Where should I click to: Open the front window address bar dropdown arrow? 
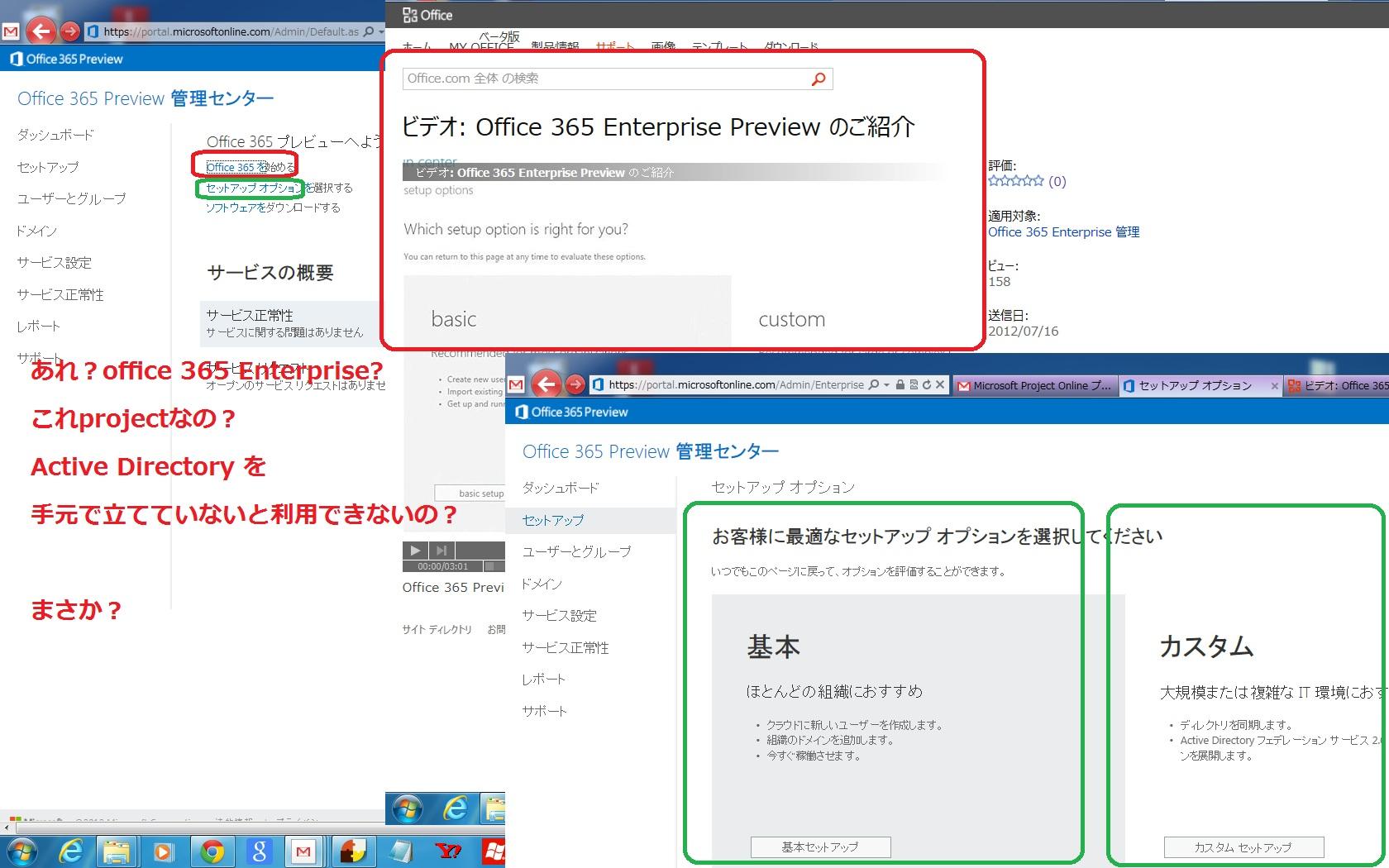[886, 384]
